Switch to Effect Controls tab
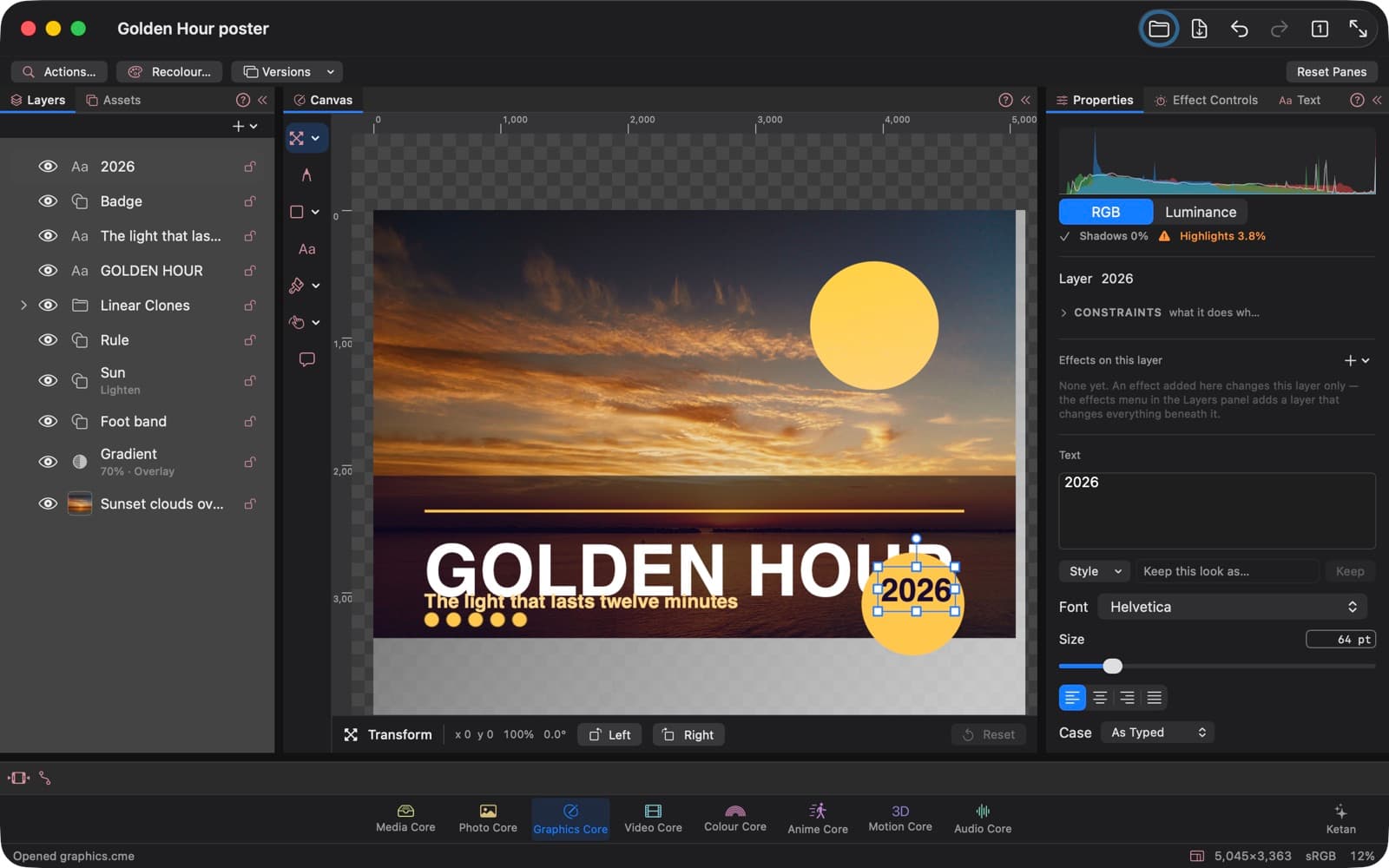 point(1206,100)
